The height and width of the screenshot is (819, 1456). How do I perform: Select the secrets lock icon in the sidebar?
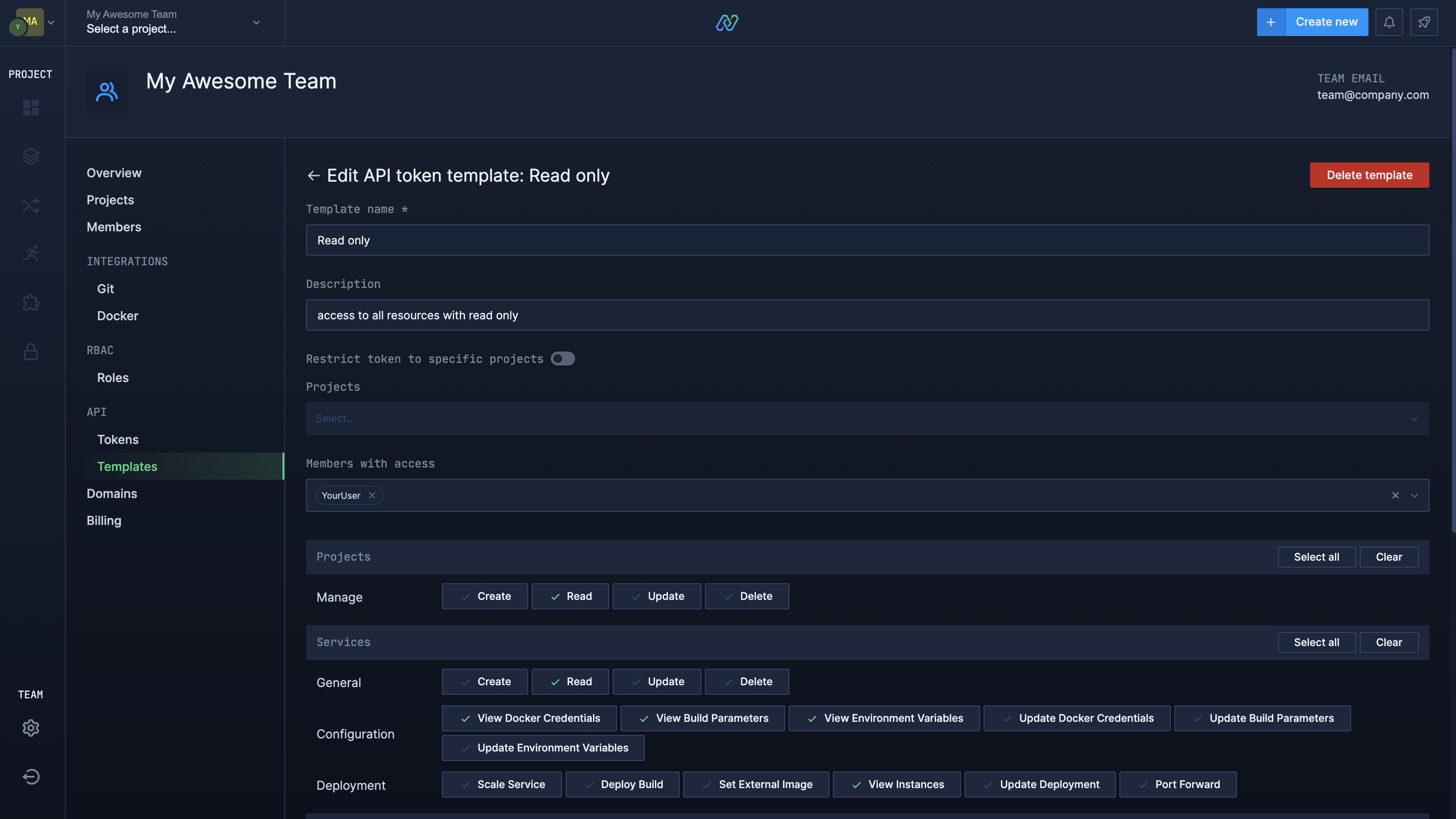click(x=30, y=351)
